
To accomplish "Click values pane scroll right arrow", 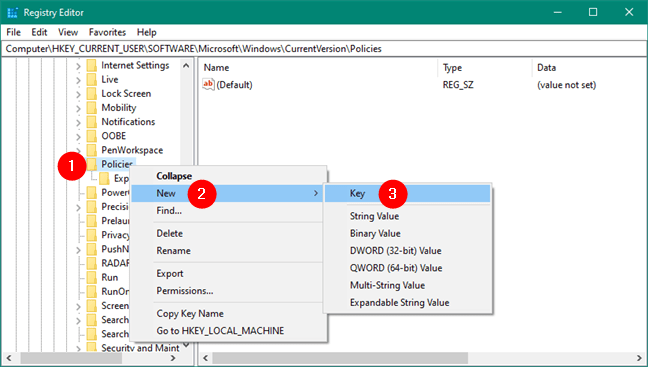I will [640, 358].
